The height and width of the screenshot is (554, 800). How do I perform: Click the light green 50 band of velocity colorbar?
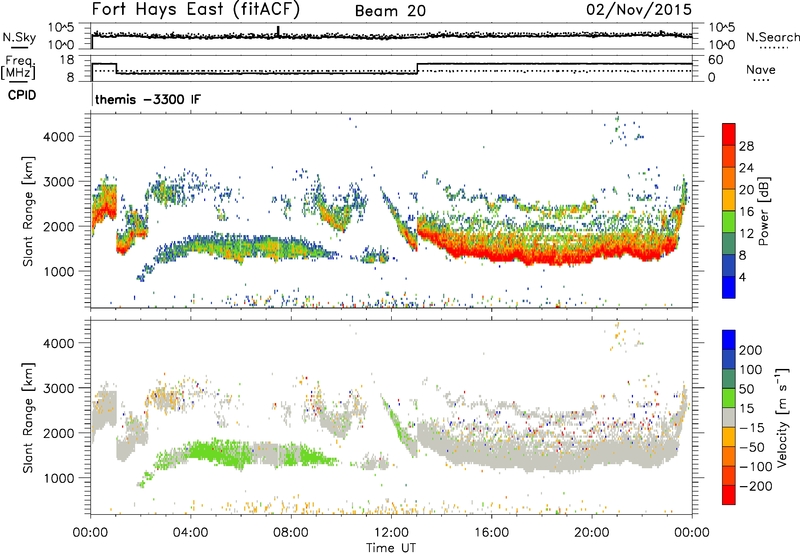[x=729, y=398]
